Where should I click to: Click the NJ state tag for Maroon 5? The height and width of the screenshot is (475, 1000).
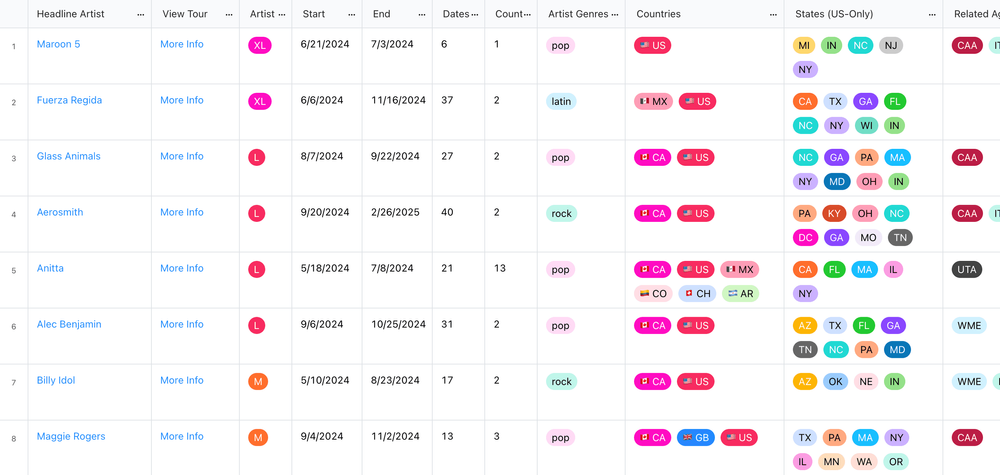pyautogui.click(x=891, y=45)
